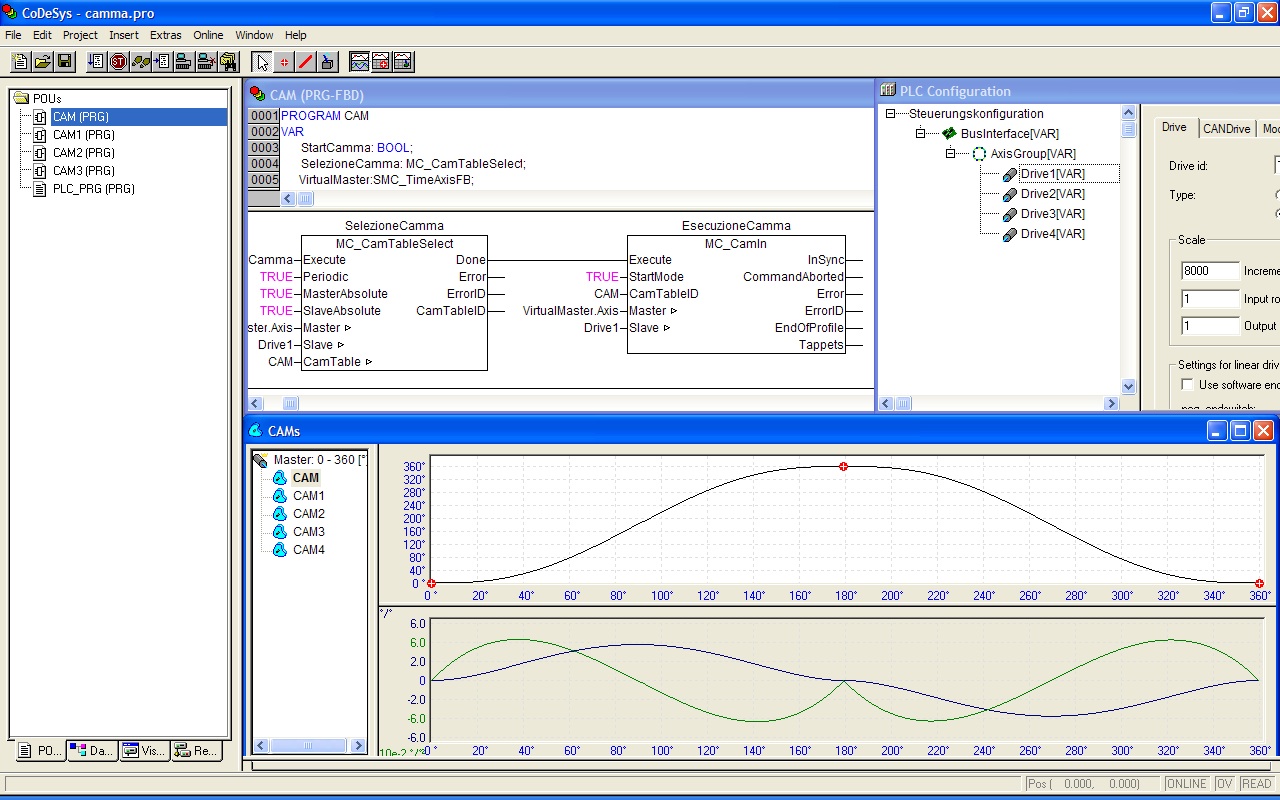
Task: Open the Visualizations tab in the organizer
Action: click(x=144, y=751)
